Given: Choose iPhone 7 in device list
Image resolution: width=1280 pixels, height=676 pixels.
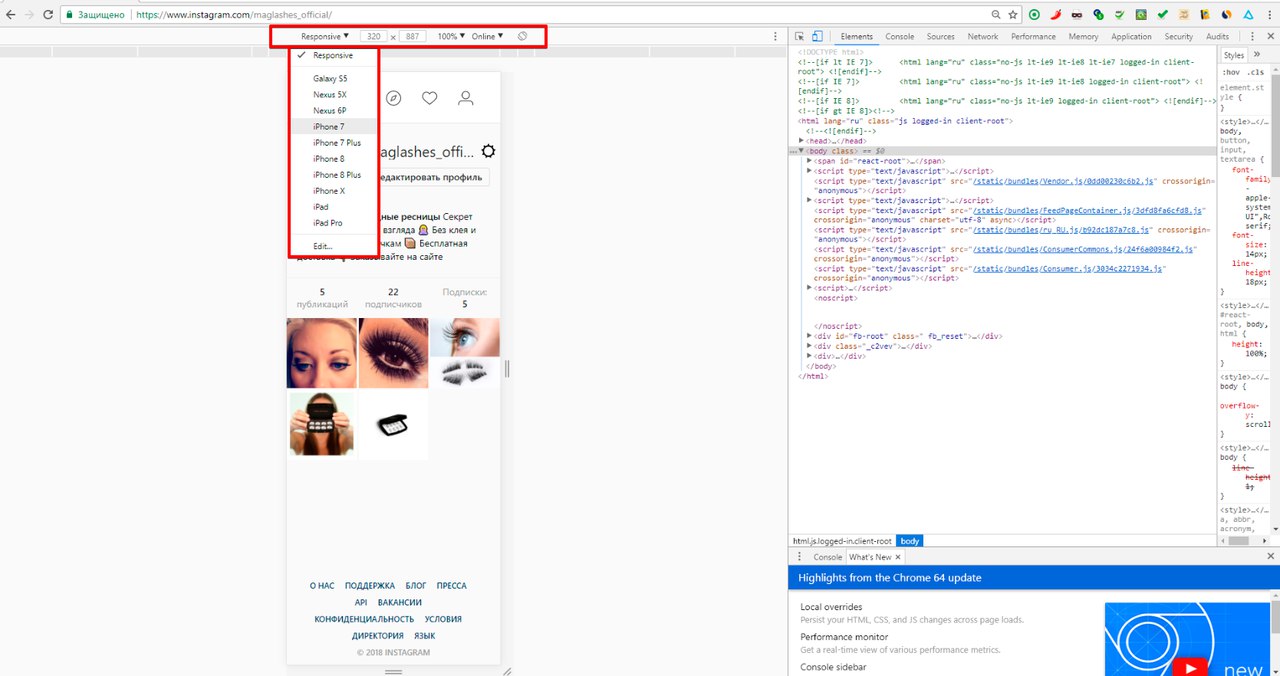Looking at the screenshot, I should (x=334, y=127).
